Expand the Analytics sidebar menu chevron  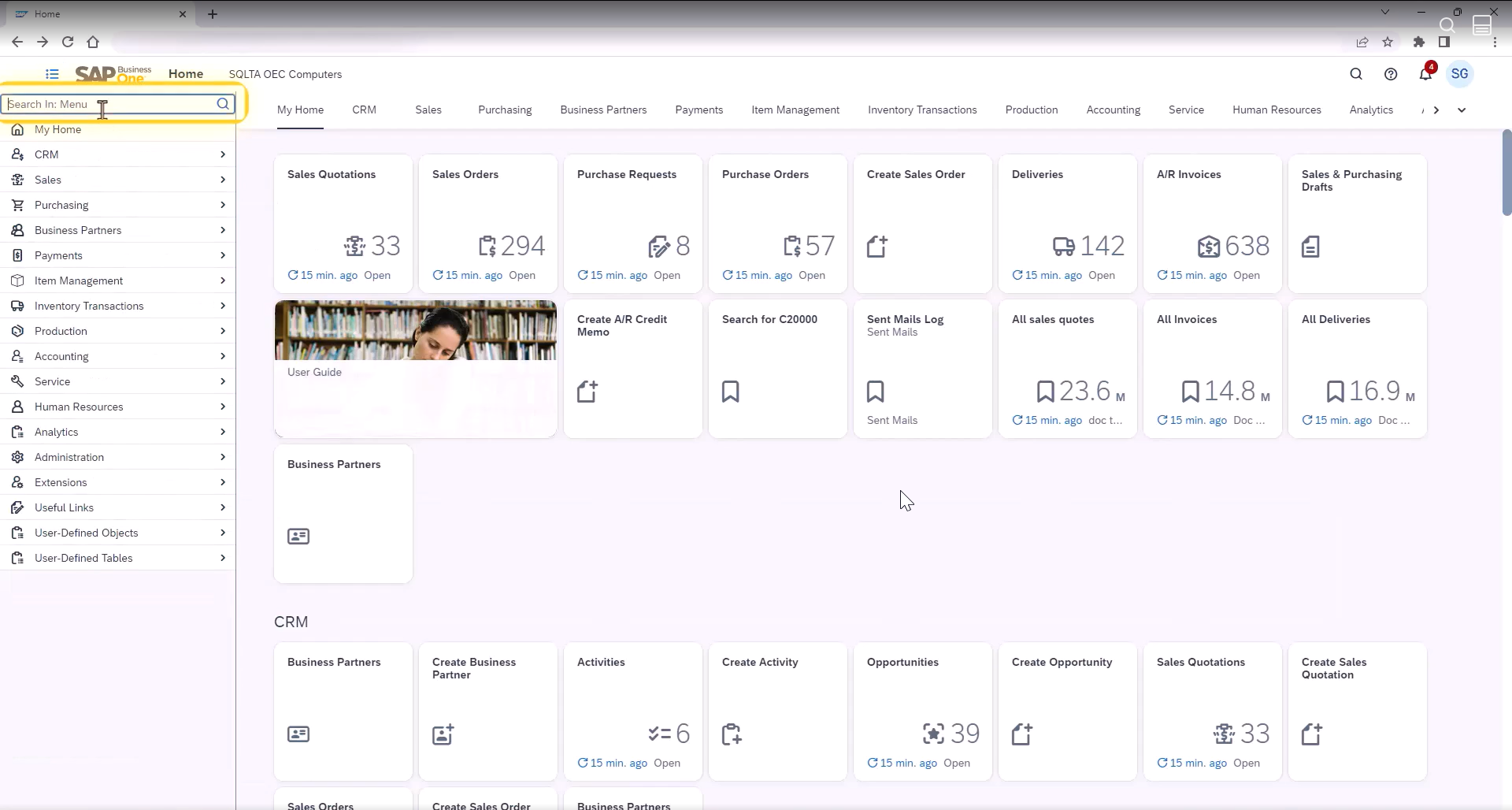point(223,432)
